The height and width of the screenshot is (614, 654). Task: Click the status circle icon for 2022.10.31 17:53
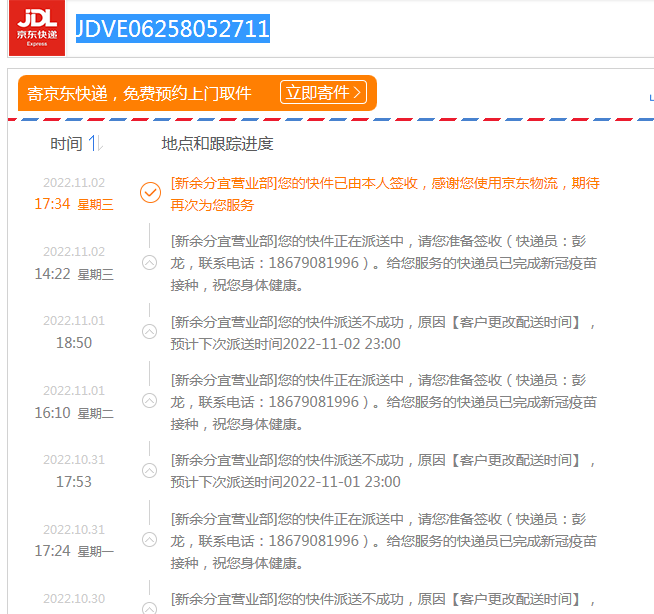pyautogui.click(x=149, y=471)
